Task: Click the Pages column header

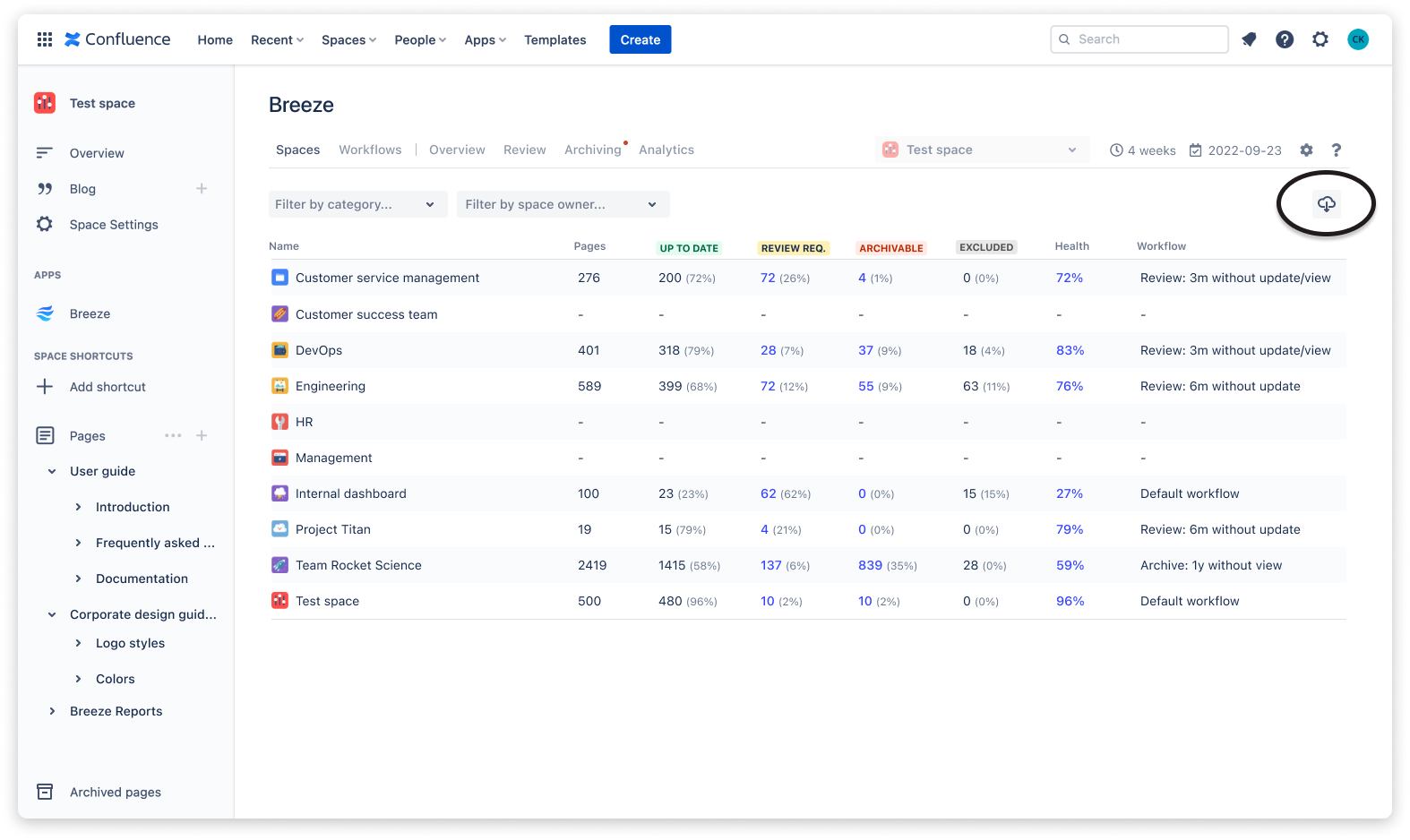Action: 589,246
